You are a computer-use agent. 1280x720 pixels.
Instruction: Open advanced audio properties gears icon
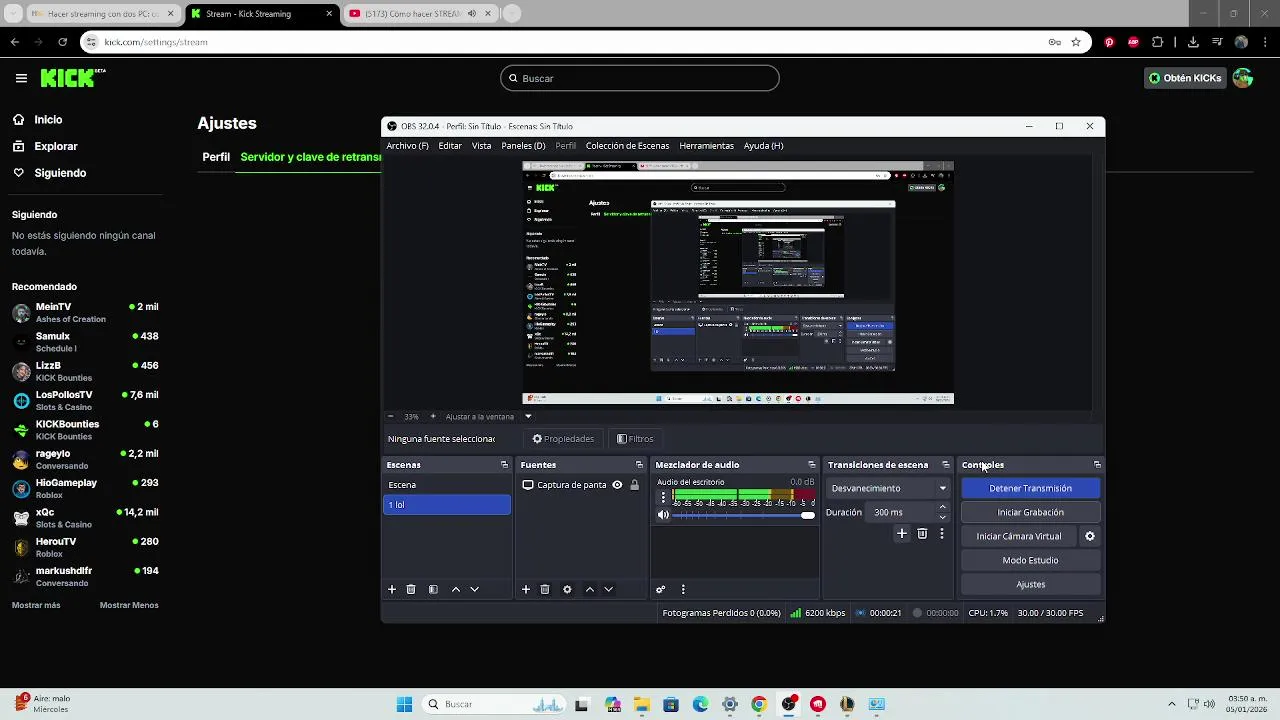(661, 590)
